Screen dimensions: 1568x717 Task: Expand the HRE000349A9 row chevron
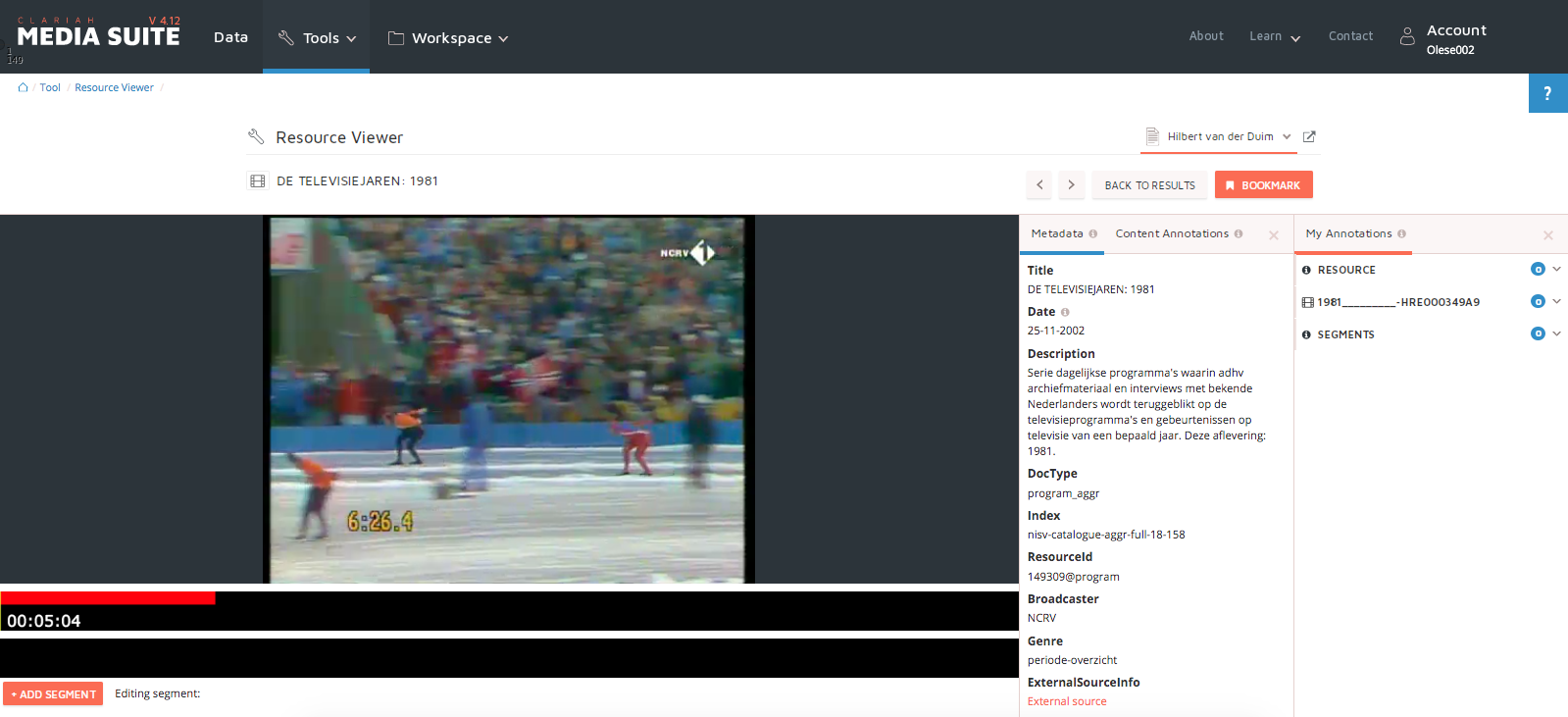point(1556,301)
